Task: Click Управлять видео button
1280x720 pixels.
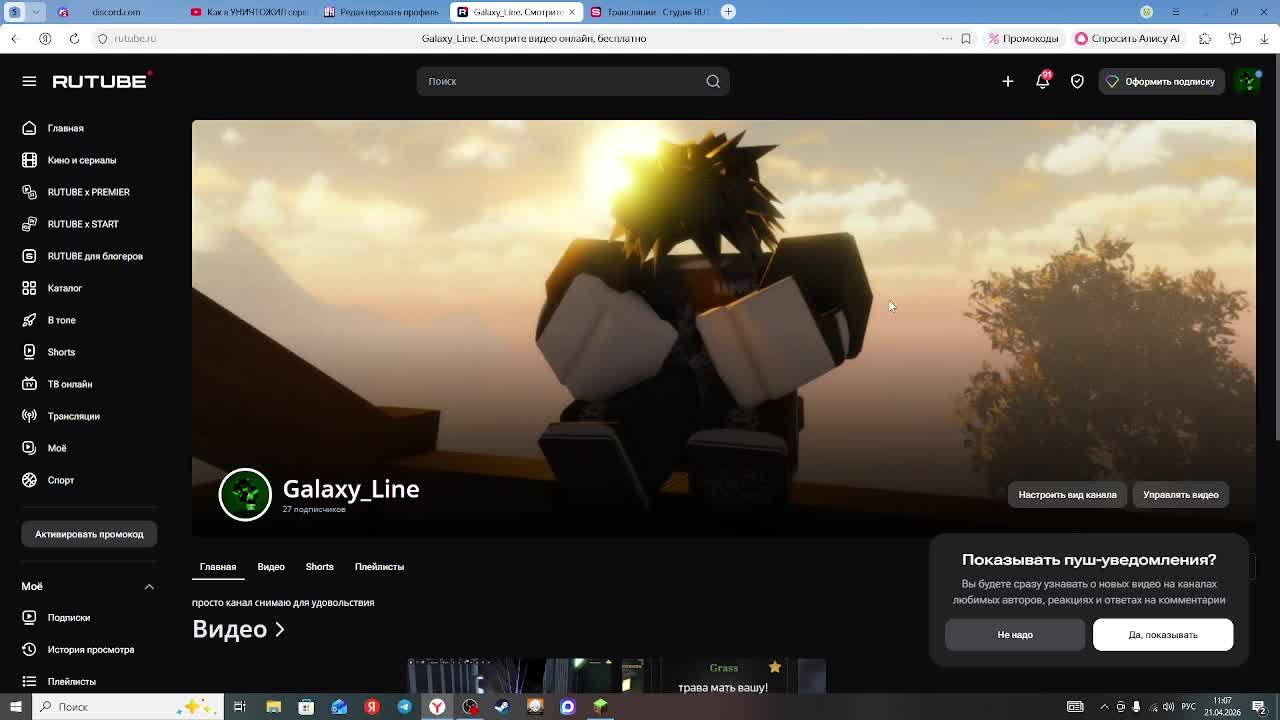Action: pos(1181,495)
